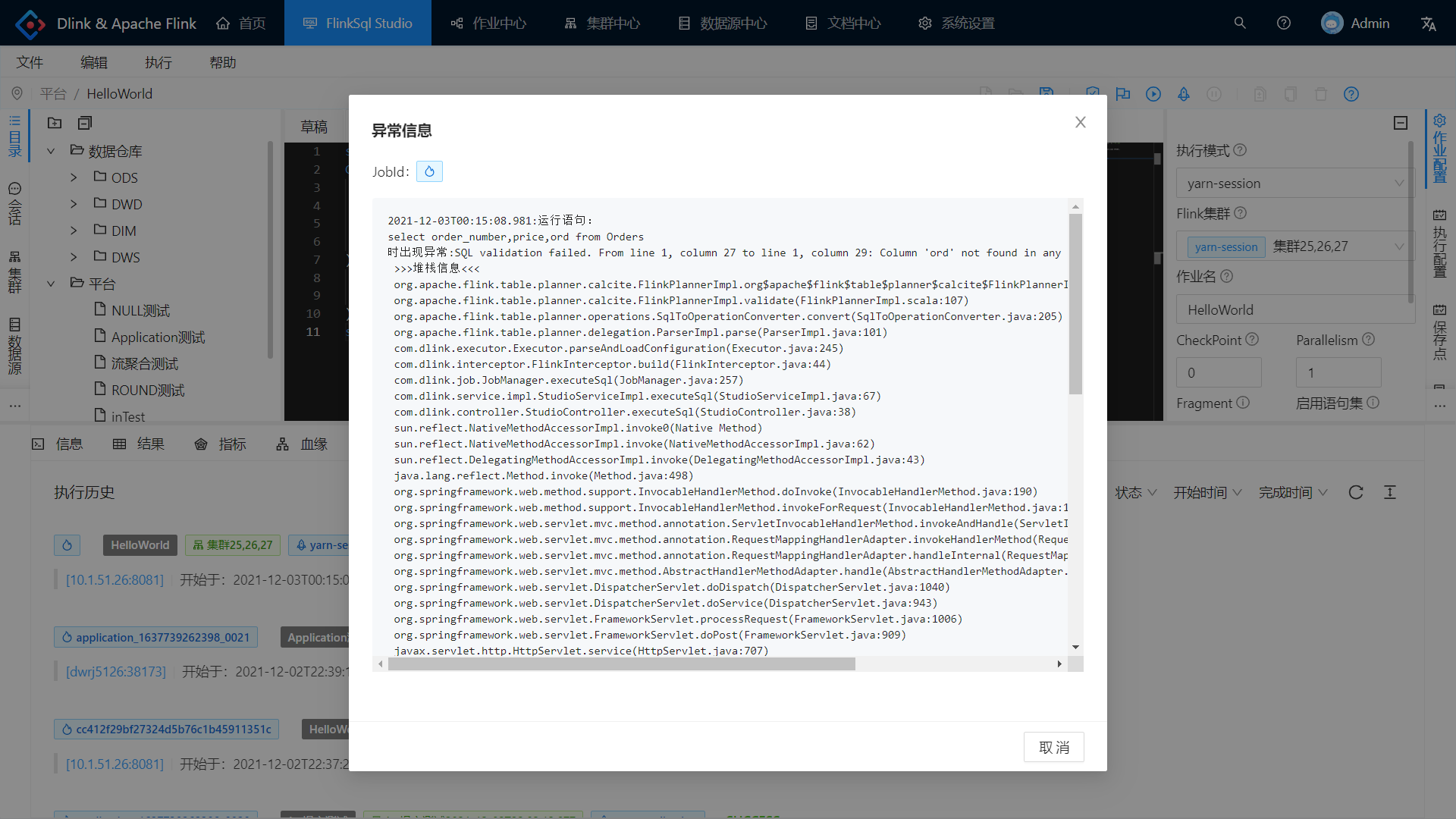The width and height of the screenshot is (1456, 819).
Task: Click the refresh icon in execution history
Action: (x=1356, y=492)
